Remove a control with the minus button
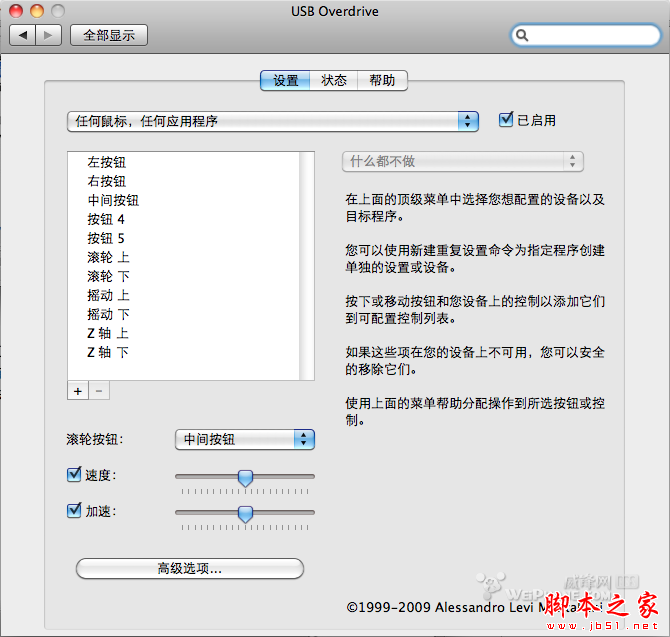670x637 pixels. click(99, 391)
